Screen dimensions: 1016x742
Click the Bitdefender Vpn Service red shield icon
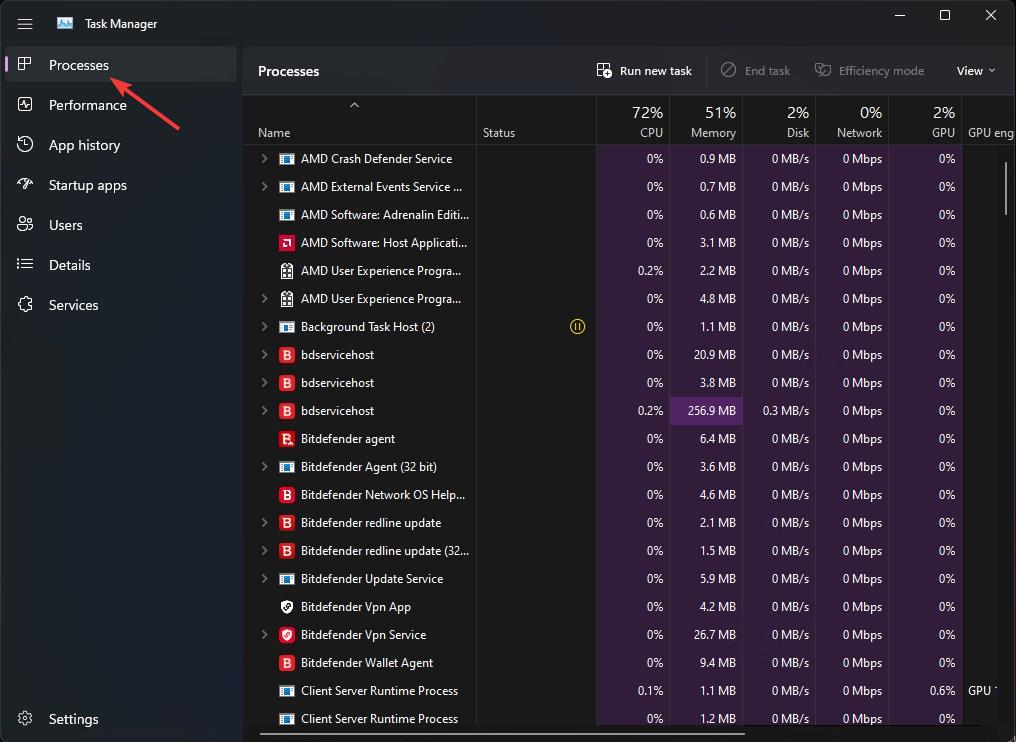click(286, 634)
